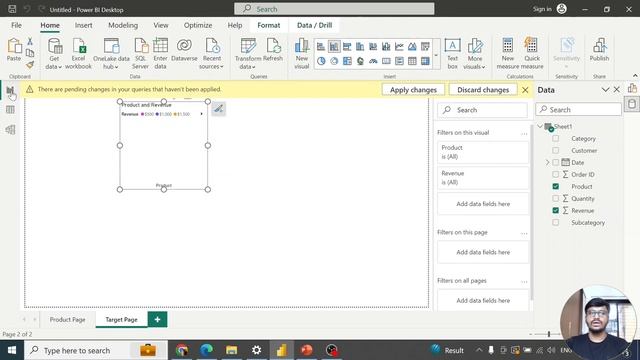
Task: Switch to Model view in left sidebar
Action: [x=10, y=129]
